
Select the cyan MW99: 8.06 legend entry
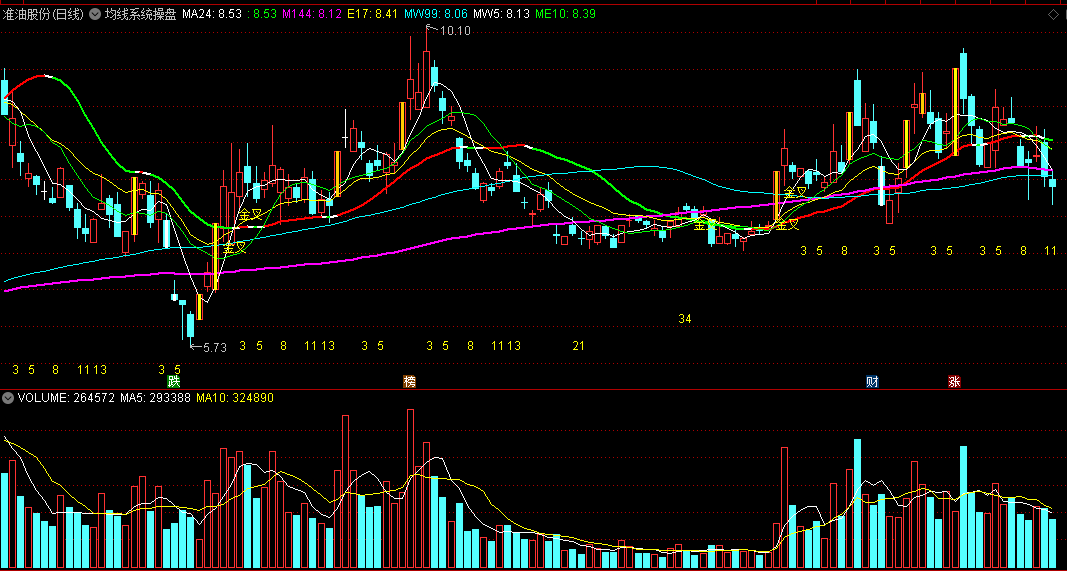pyautogui.click(x=436, y=14)
